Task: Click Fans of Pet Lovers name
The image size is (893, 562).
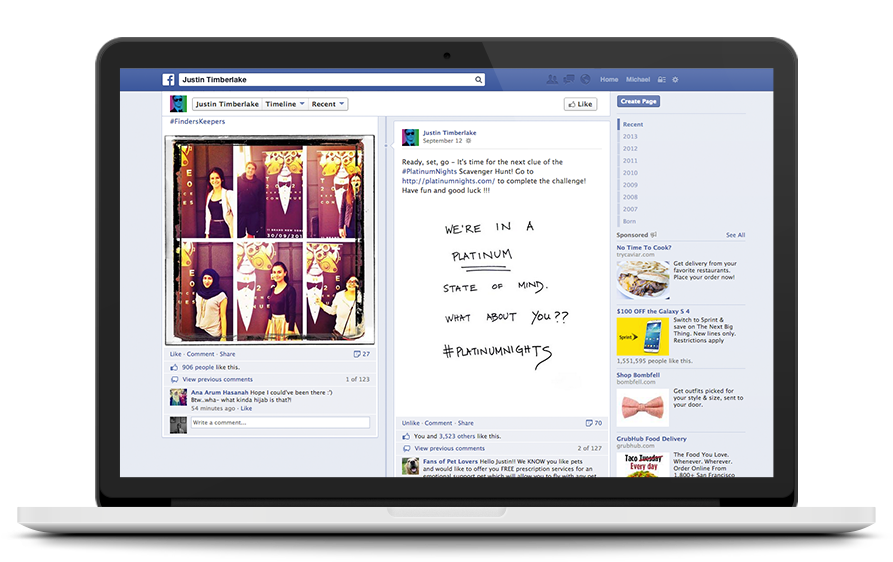Action: pos(450,461)
